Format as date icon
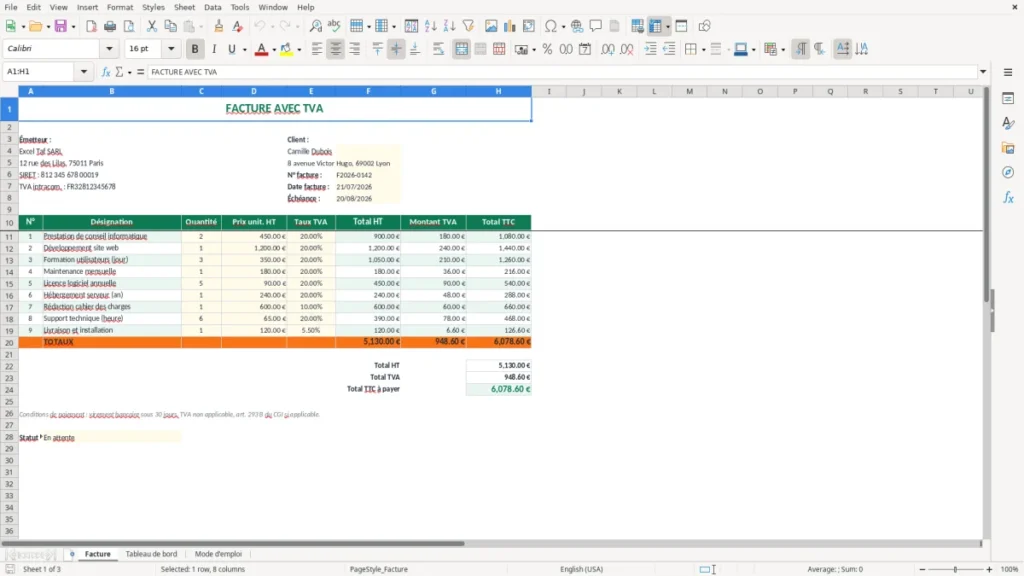1024x576 pixels. point(585,49)
